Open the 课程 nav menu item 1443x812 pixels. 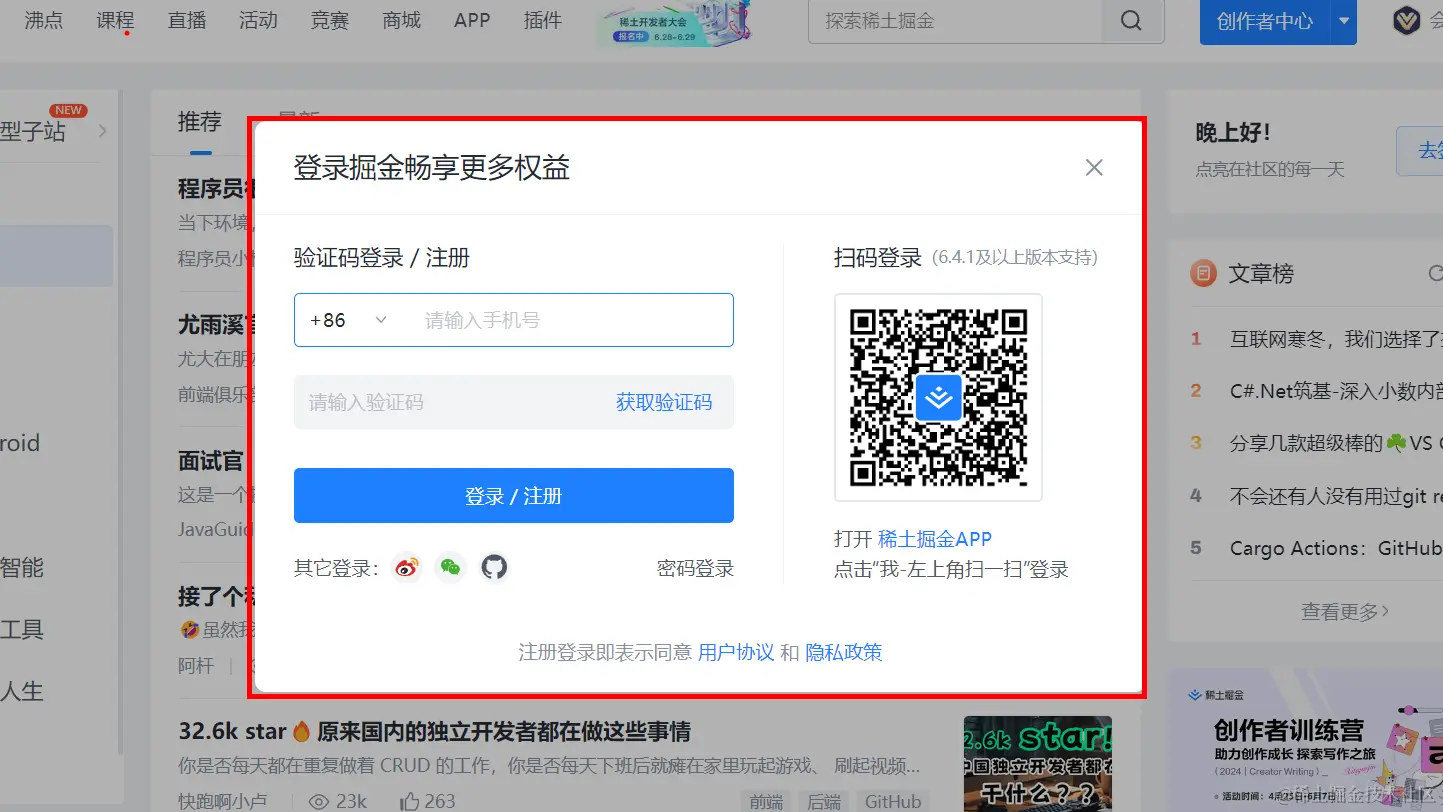point(115,20)
